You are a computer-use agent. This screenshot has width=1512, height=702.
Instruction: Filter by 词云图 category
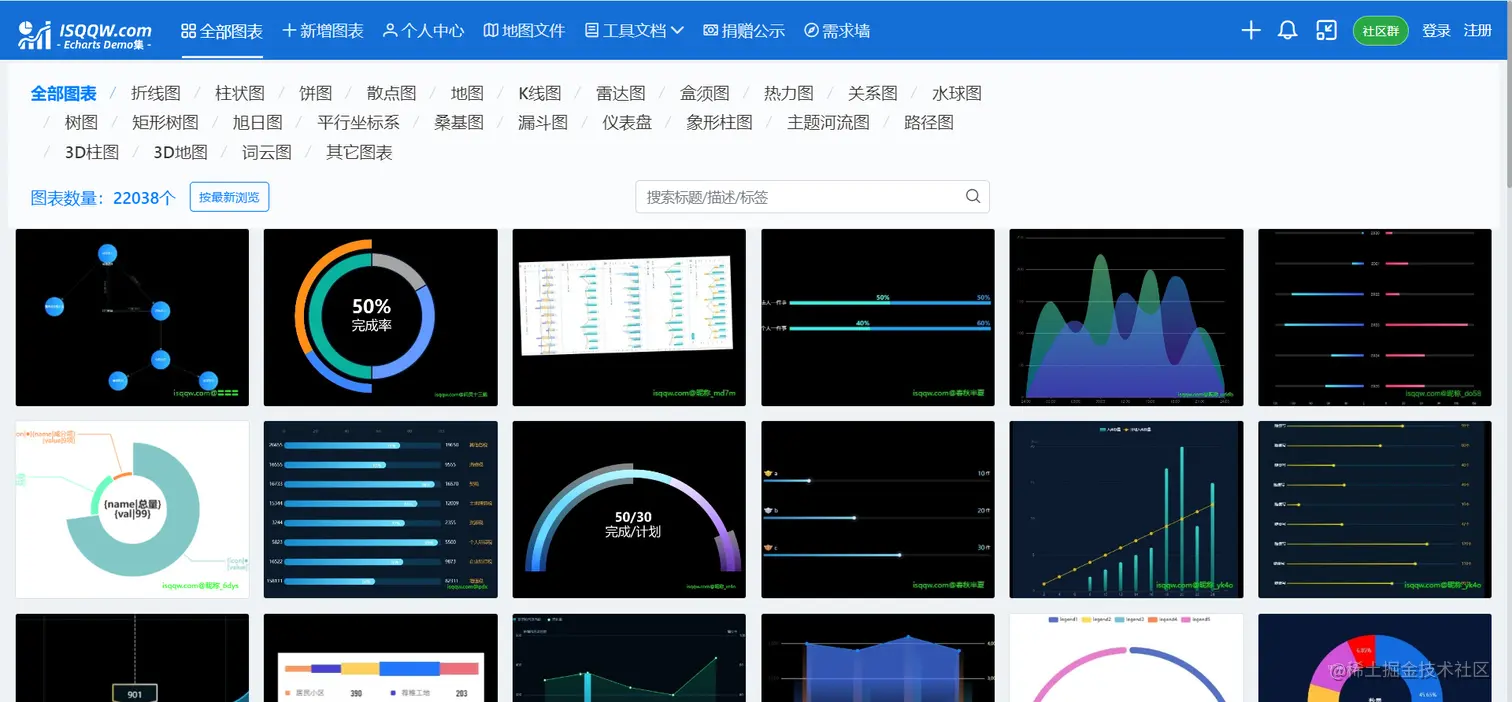click(267, 152)
